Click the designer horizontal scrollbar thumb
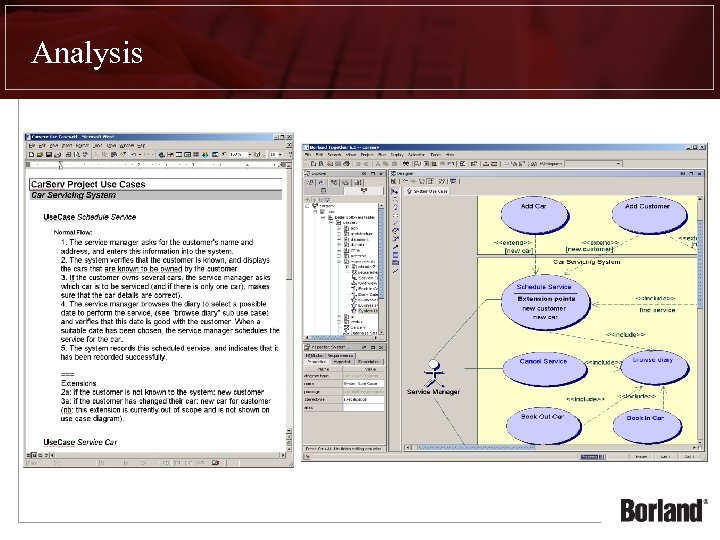The width and height of the screenshot is (720, 540). click(475, 447)
